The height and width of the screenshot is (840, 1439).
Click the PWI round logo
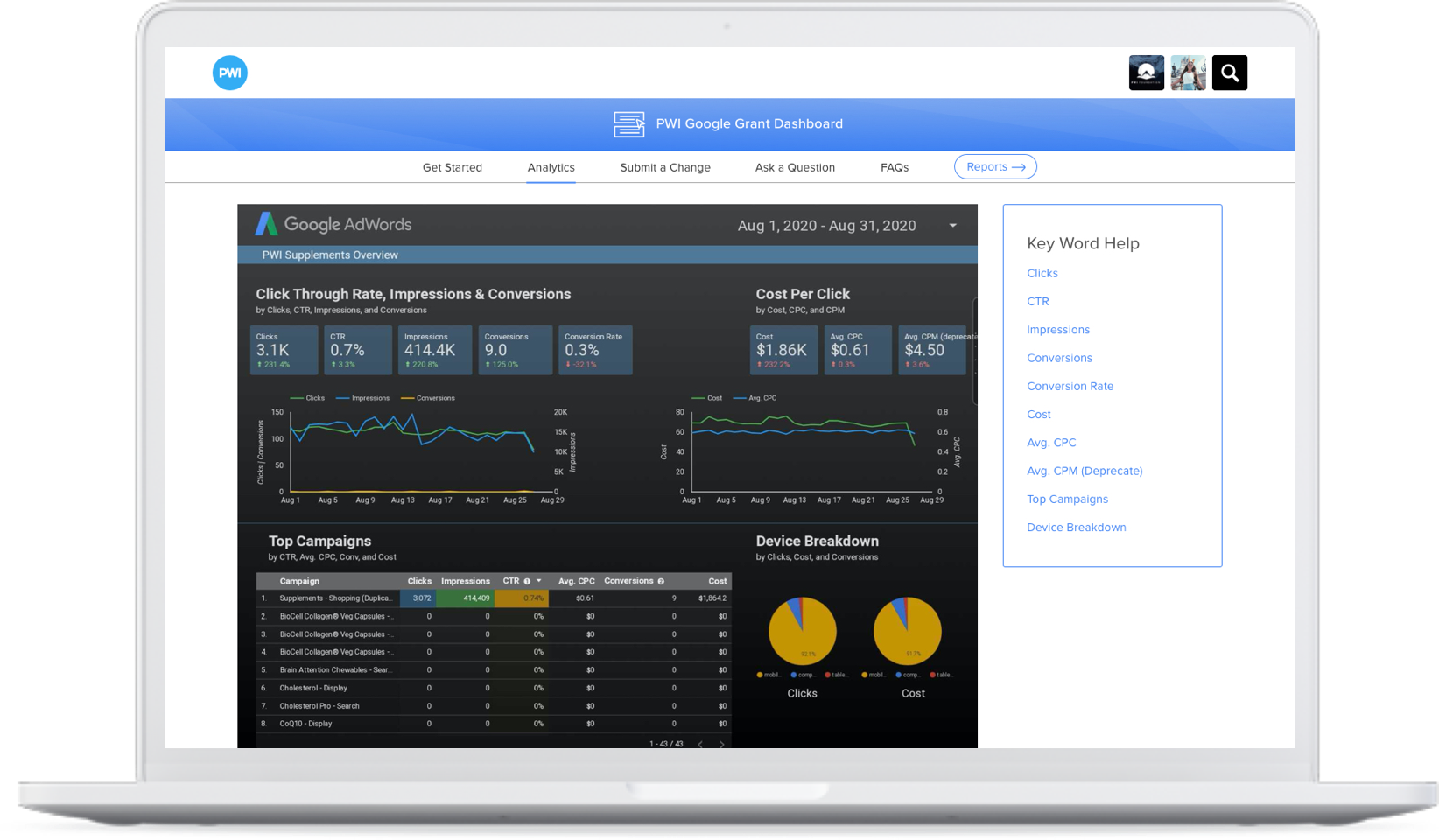click(x=230, y=73)
